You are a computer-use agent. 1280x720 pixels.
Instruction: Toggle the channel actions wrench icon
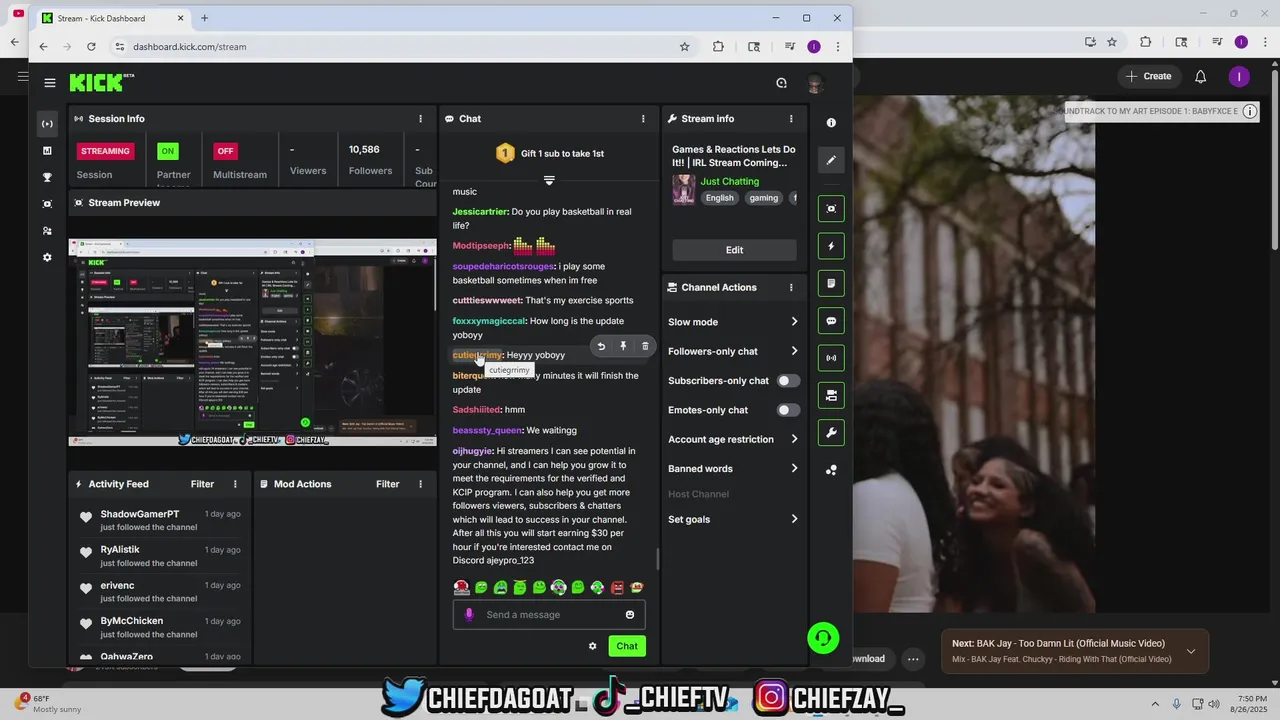831,433
